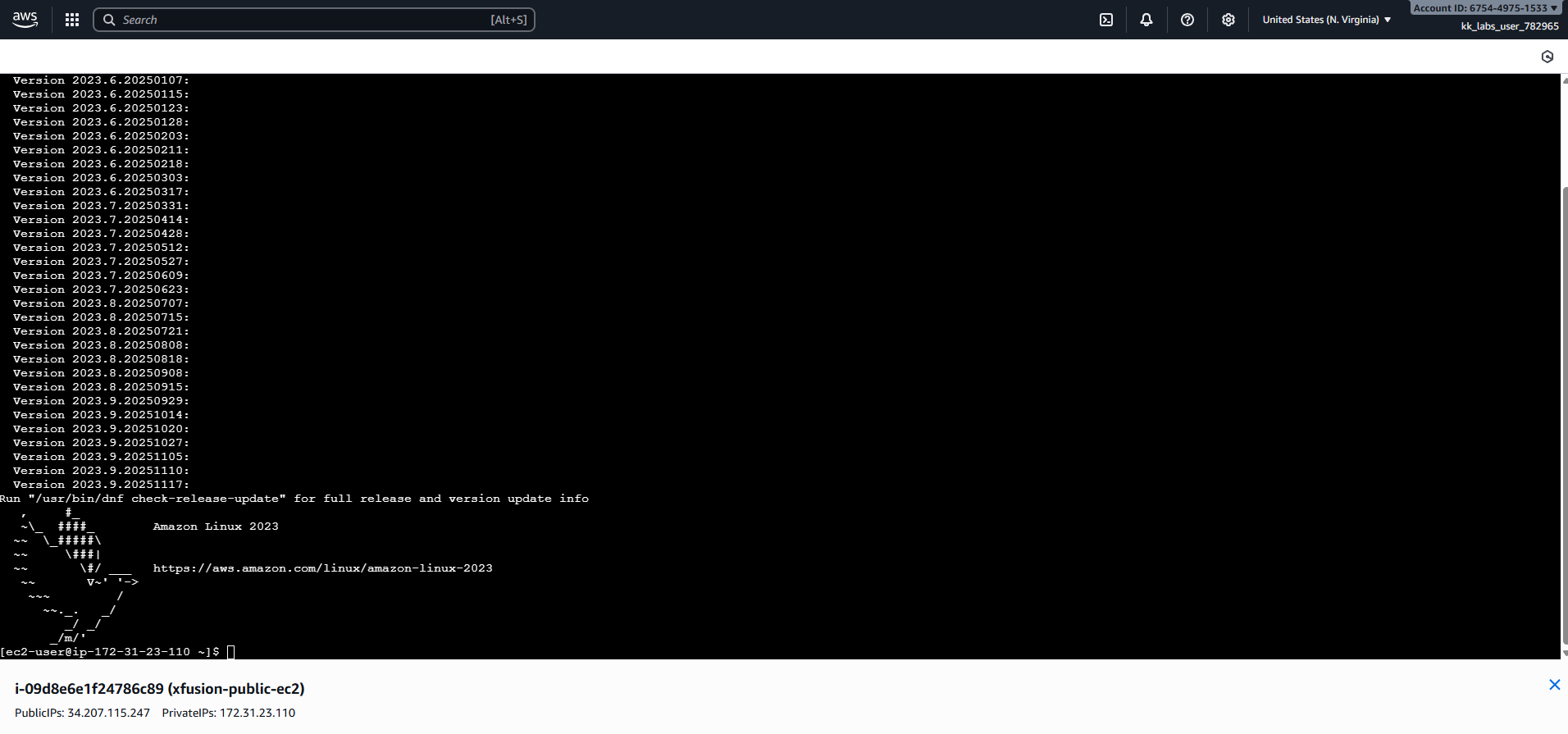Click the line Version 2023.9.20251020
This screenshot has width=1568, height=734.
[101, 429]
